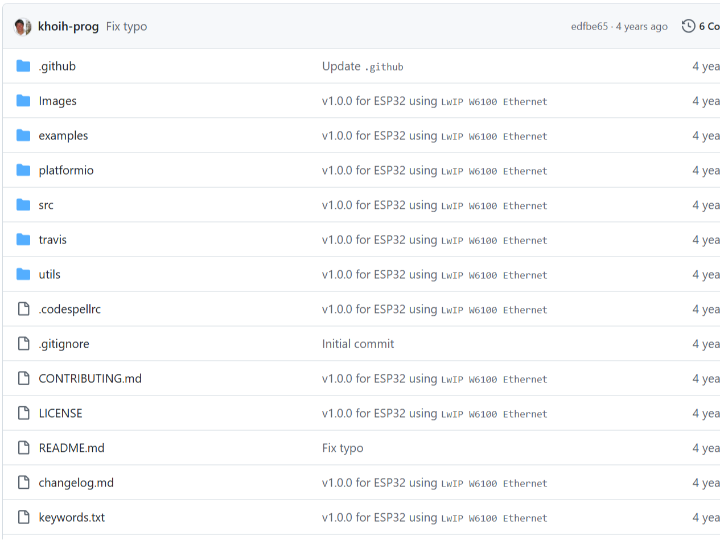Click the Images folder icon

point(23,101)
